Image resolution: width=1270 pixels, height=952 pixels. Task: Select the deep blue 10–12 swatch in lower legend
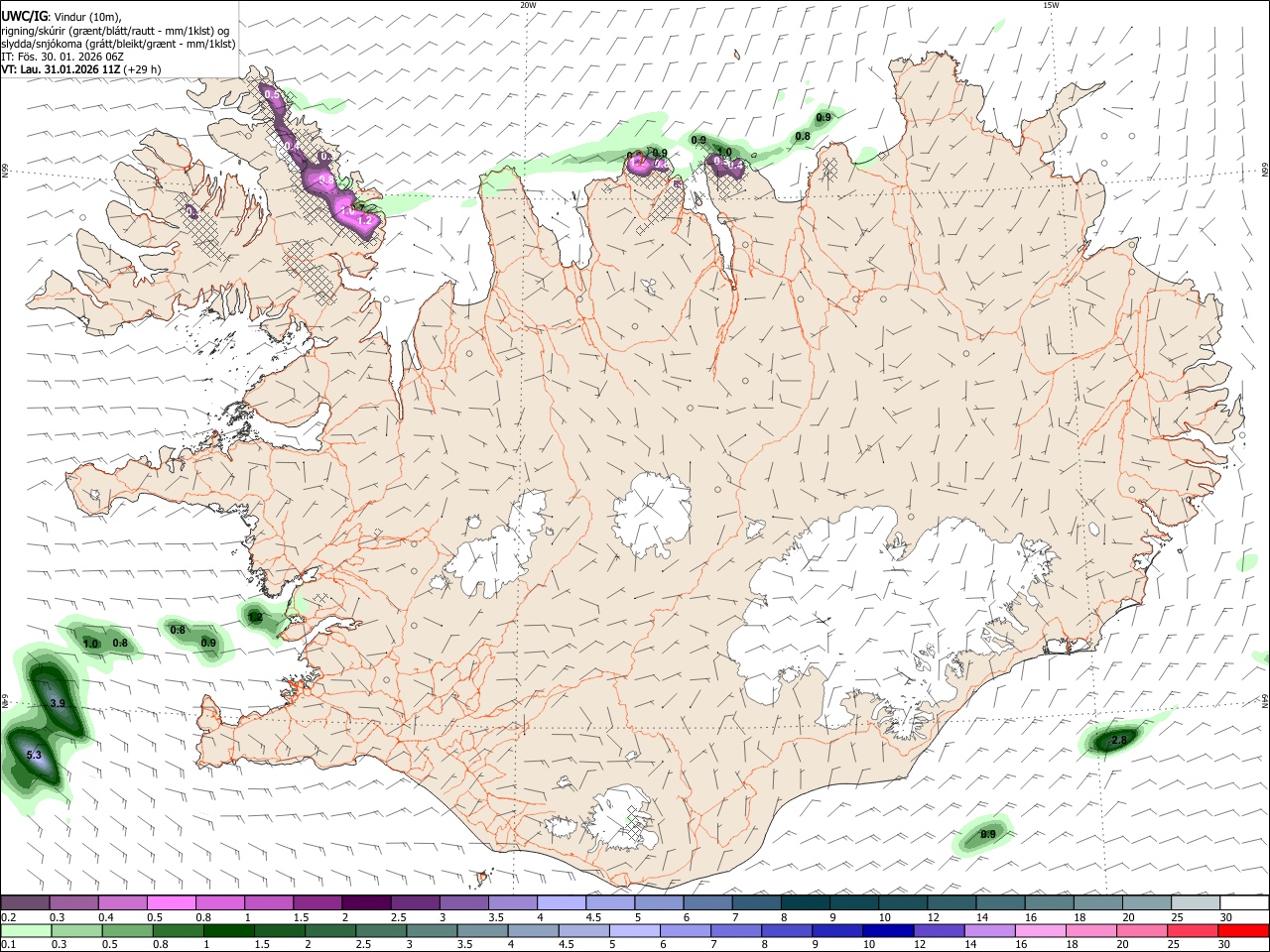click(888, 930)
